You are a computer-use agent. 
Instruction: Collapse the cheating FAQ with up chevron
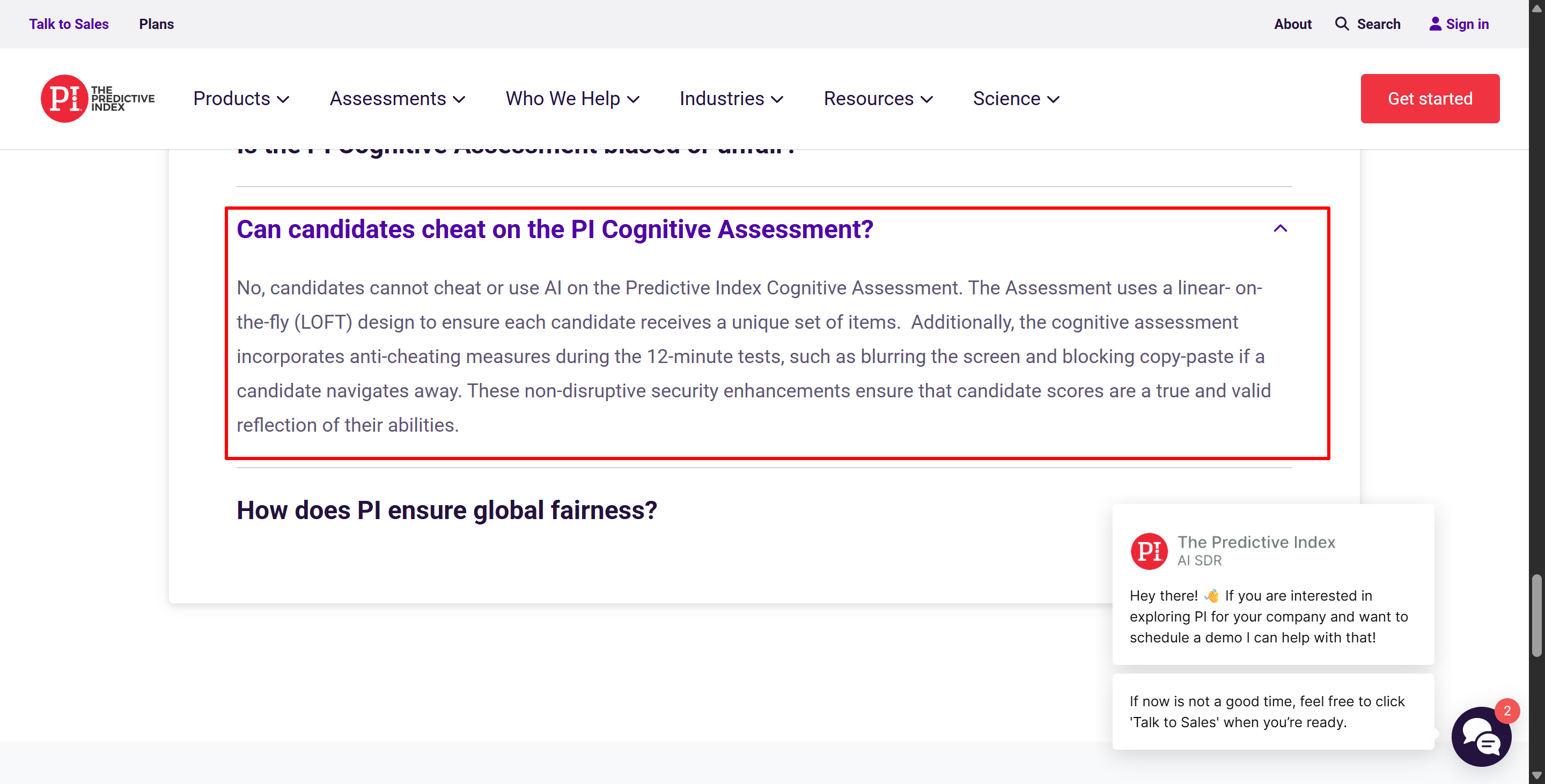pyautogui.click(x=1280, y=228)
